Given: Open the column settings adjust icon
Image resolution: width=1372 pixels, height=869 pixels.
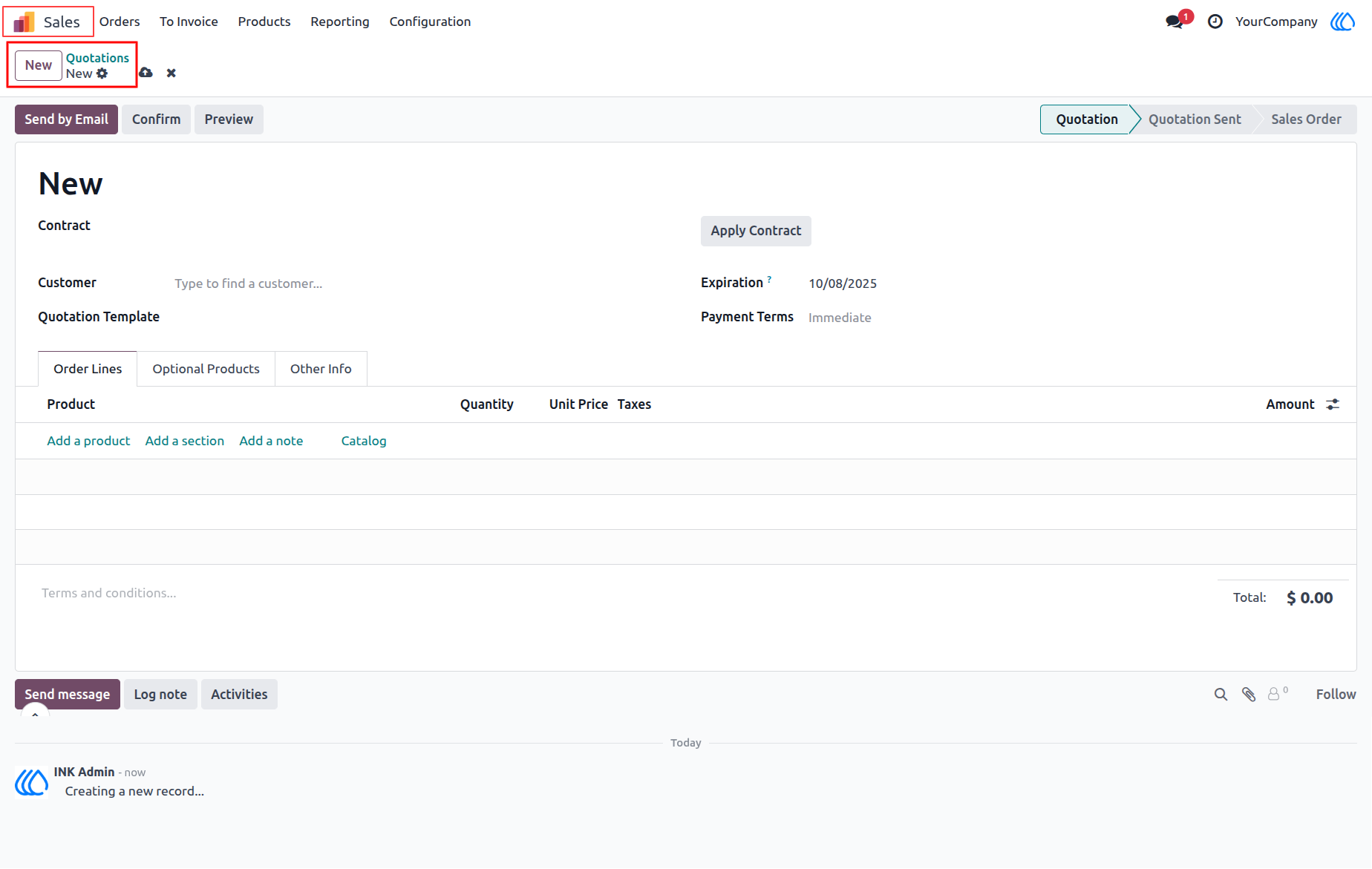Looking at the screenshot, I should pos(1333,404).
